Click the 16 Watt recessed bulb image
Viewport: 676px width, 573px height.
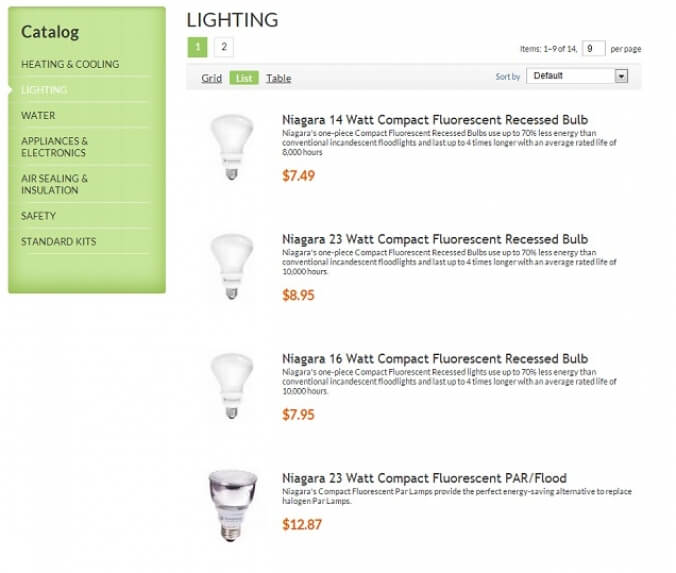(230, 385)
